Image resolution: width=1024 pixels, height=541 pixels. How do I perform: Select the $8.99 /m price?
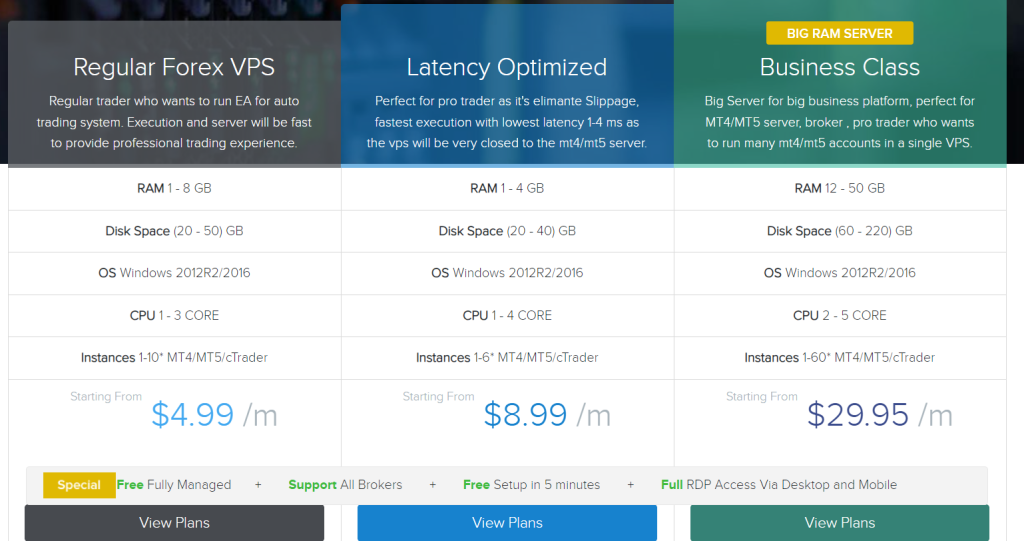(x=546, y=414)
